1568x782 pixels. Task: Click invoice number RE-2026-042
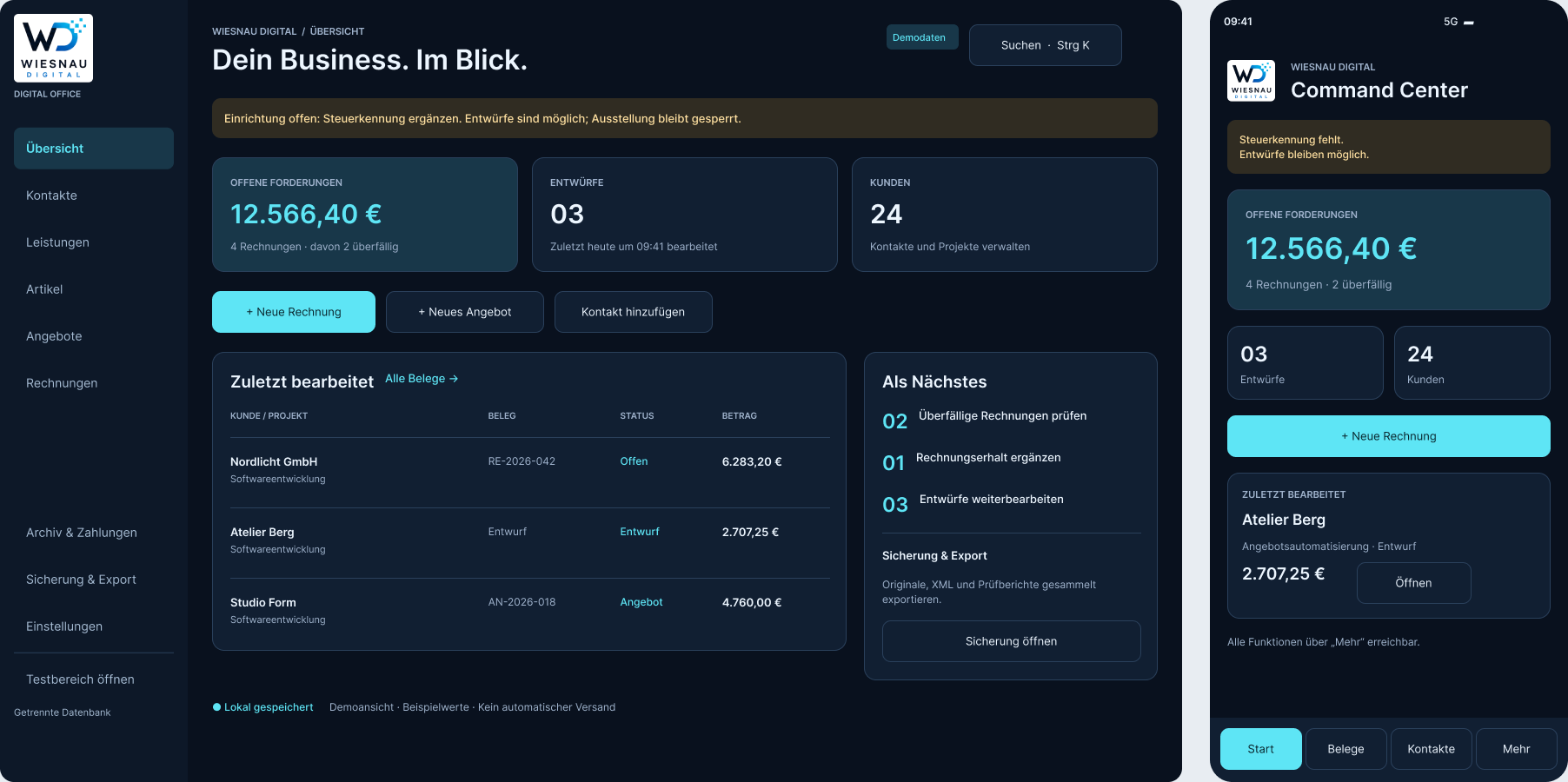click(522, 461)
